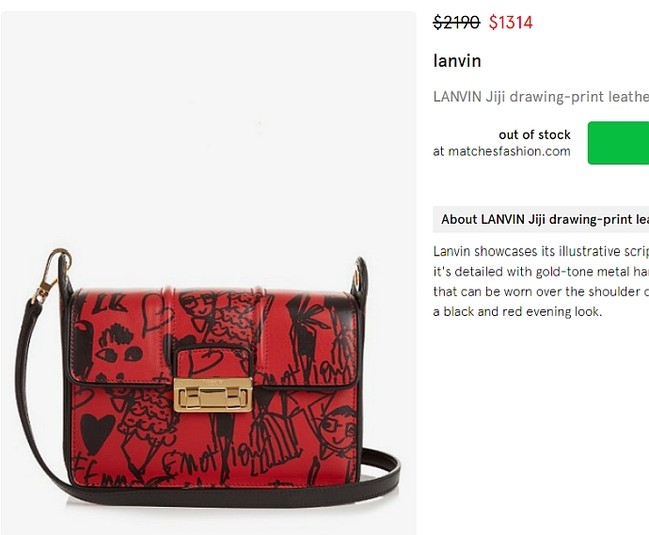The width and height of the screenshot is (649, 535).
Task: Visit the matchesfashion.com retailer link
Action: point(509,151)
